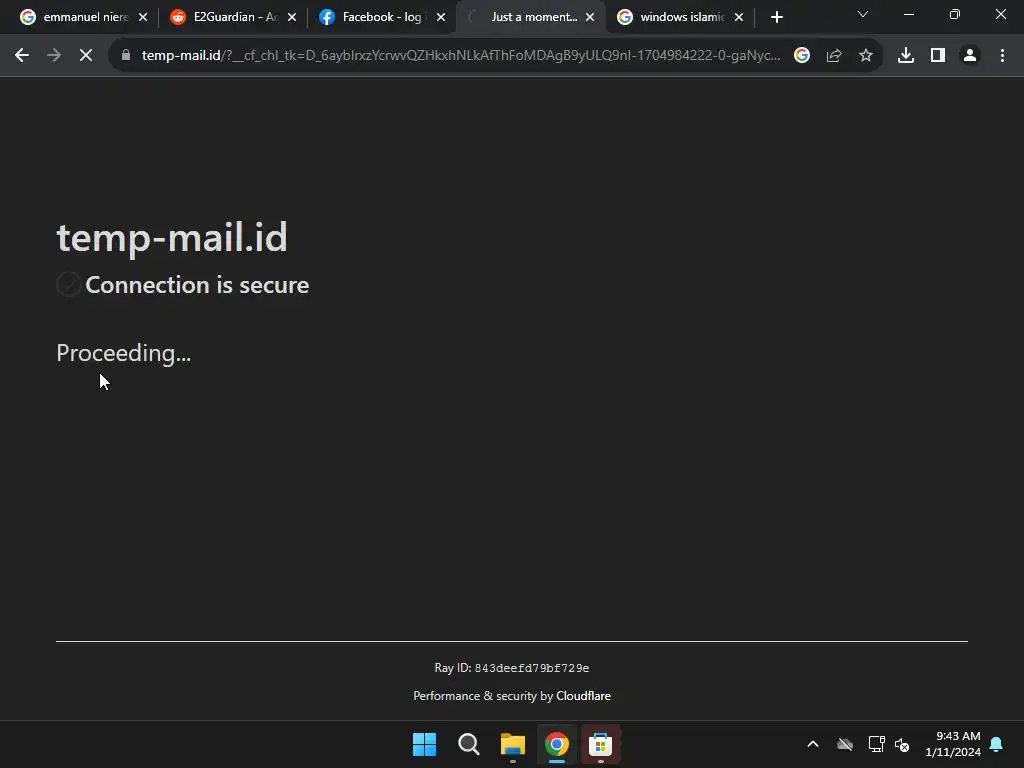Bookmark this tab with star icon
1024x768 pixels.
(x=866, y=56)
